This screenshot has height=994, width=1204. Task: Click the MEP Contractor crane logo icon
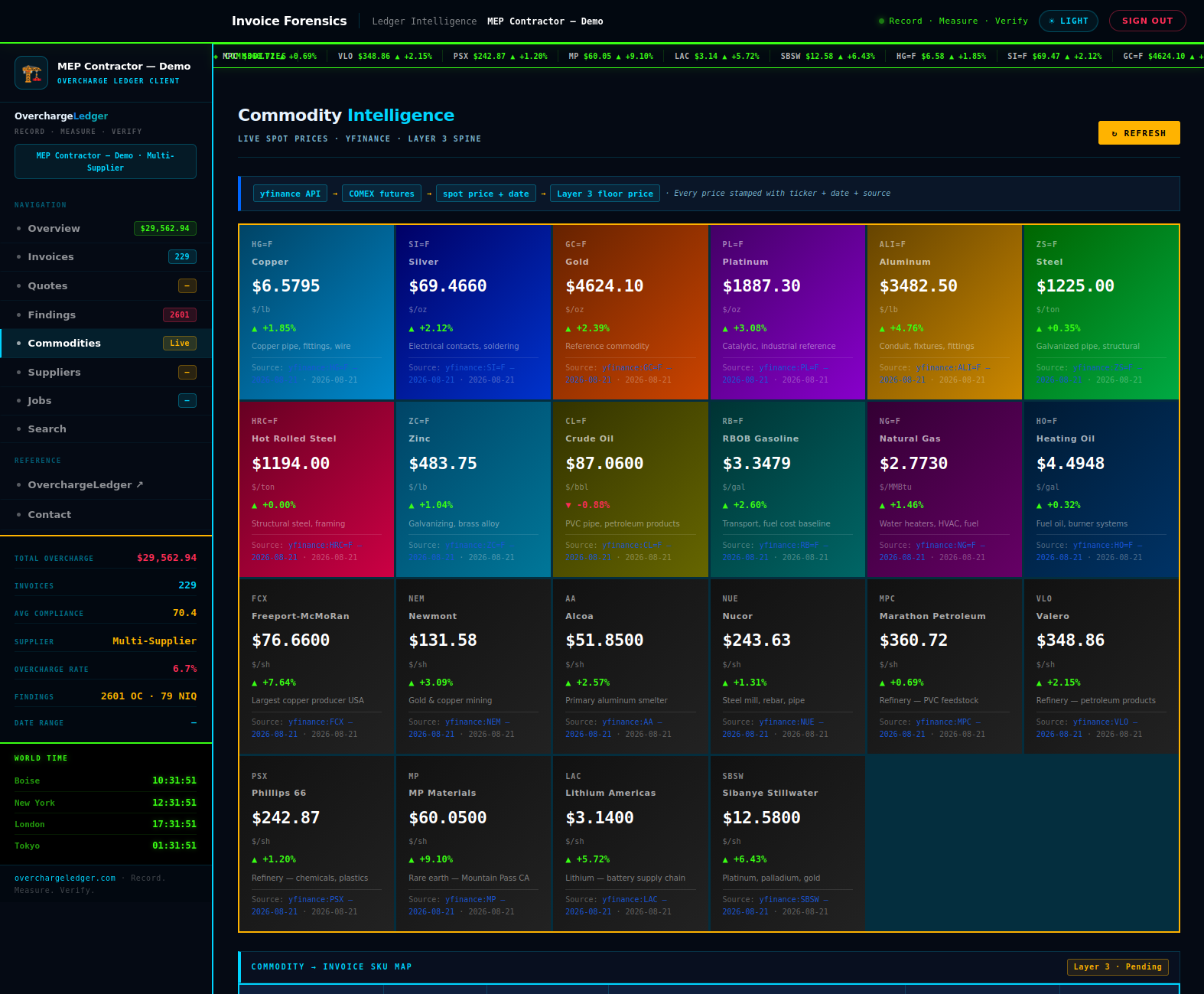point(31,73)
